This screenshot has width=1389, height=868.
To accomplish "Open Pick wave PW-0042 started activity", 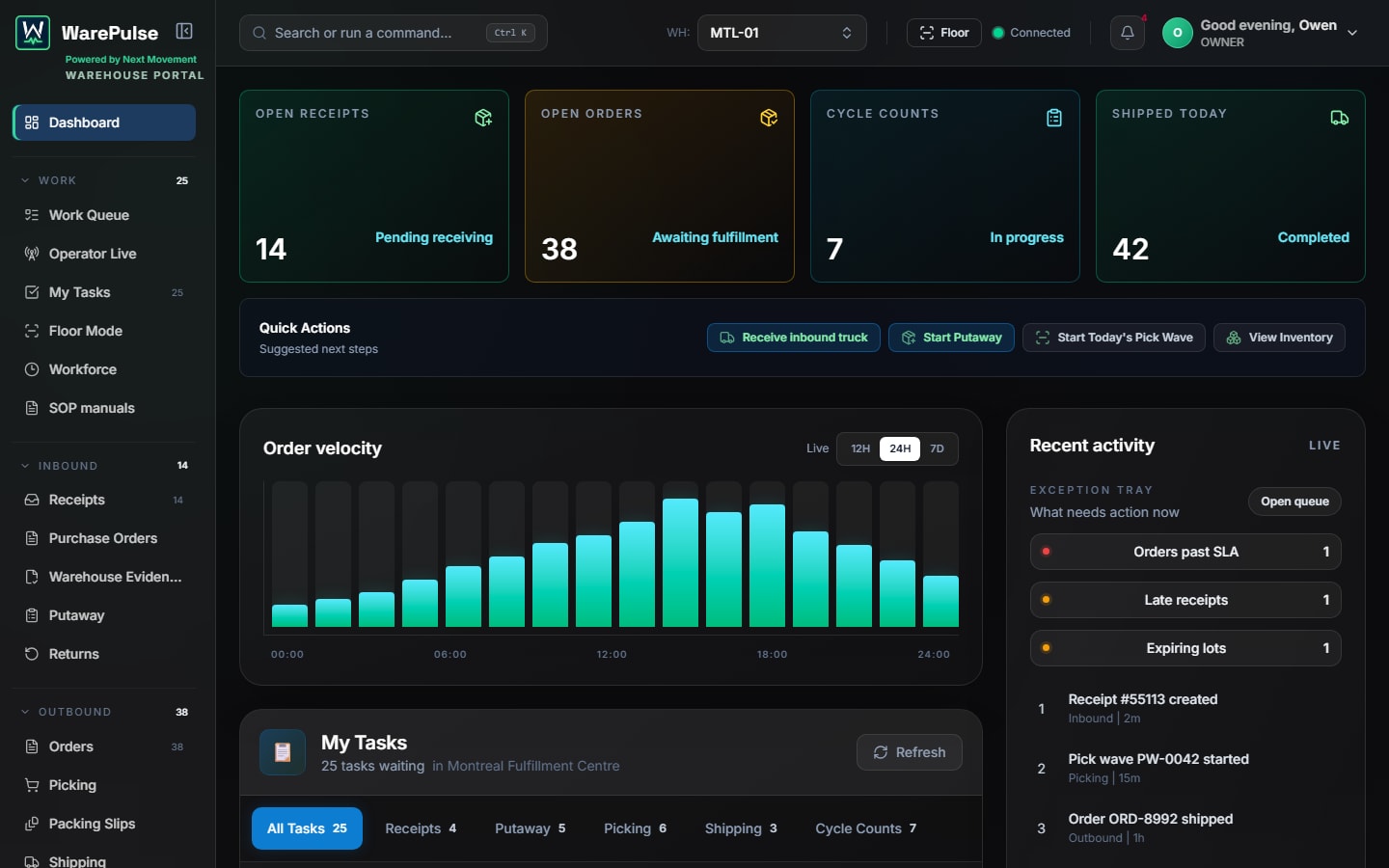I will tap(1185, 768).
